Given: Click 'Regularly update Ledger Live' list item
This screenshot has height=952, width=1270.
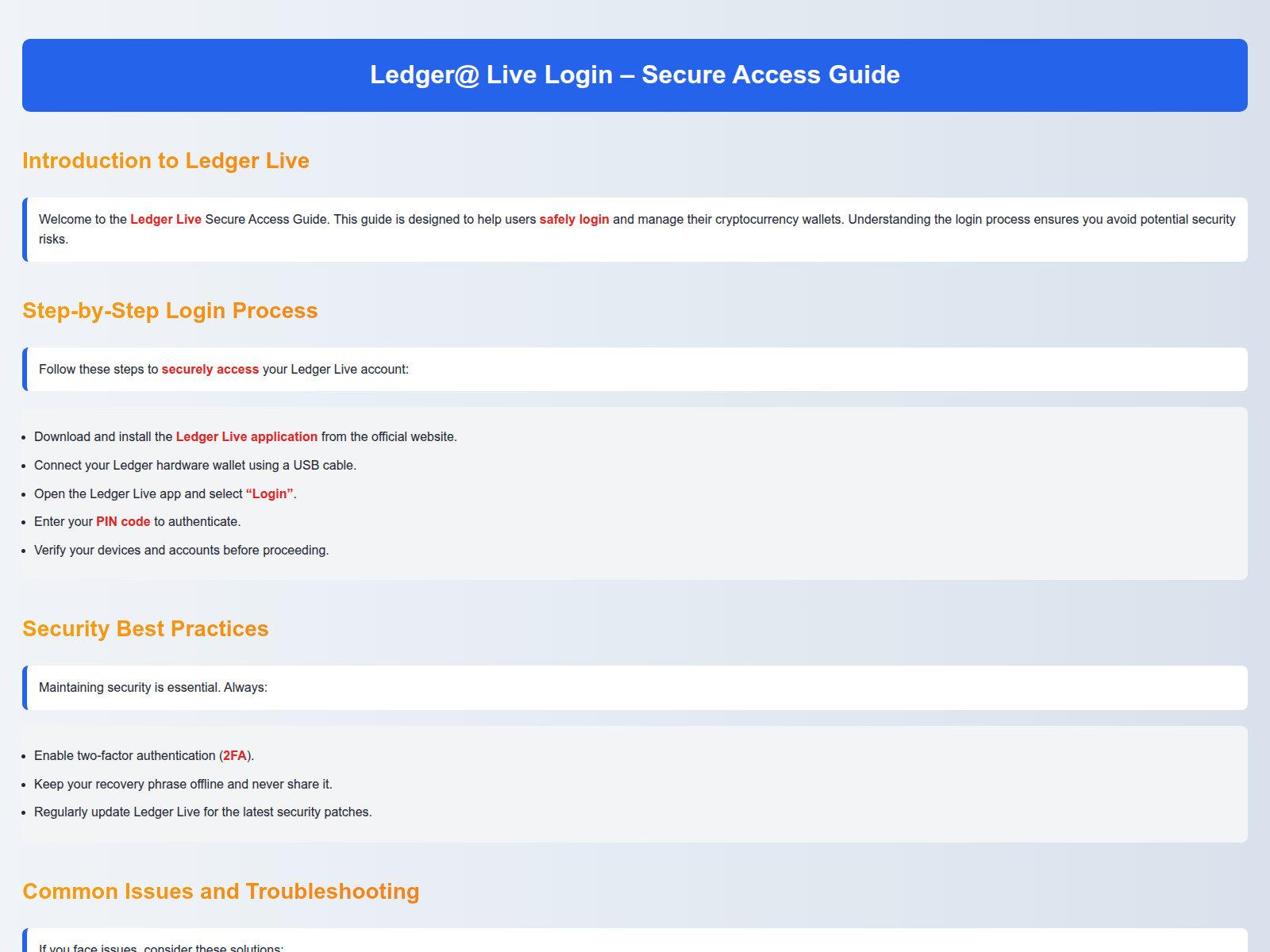Looking at the screenshot, I should 203,812.
